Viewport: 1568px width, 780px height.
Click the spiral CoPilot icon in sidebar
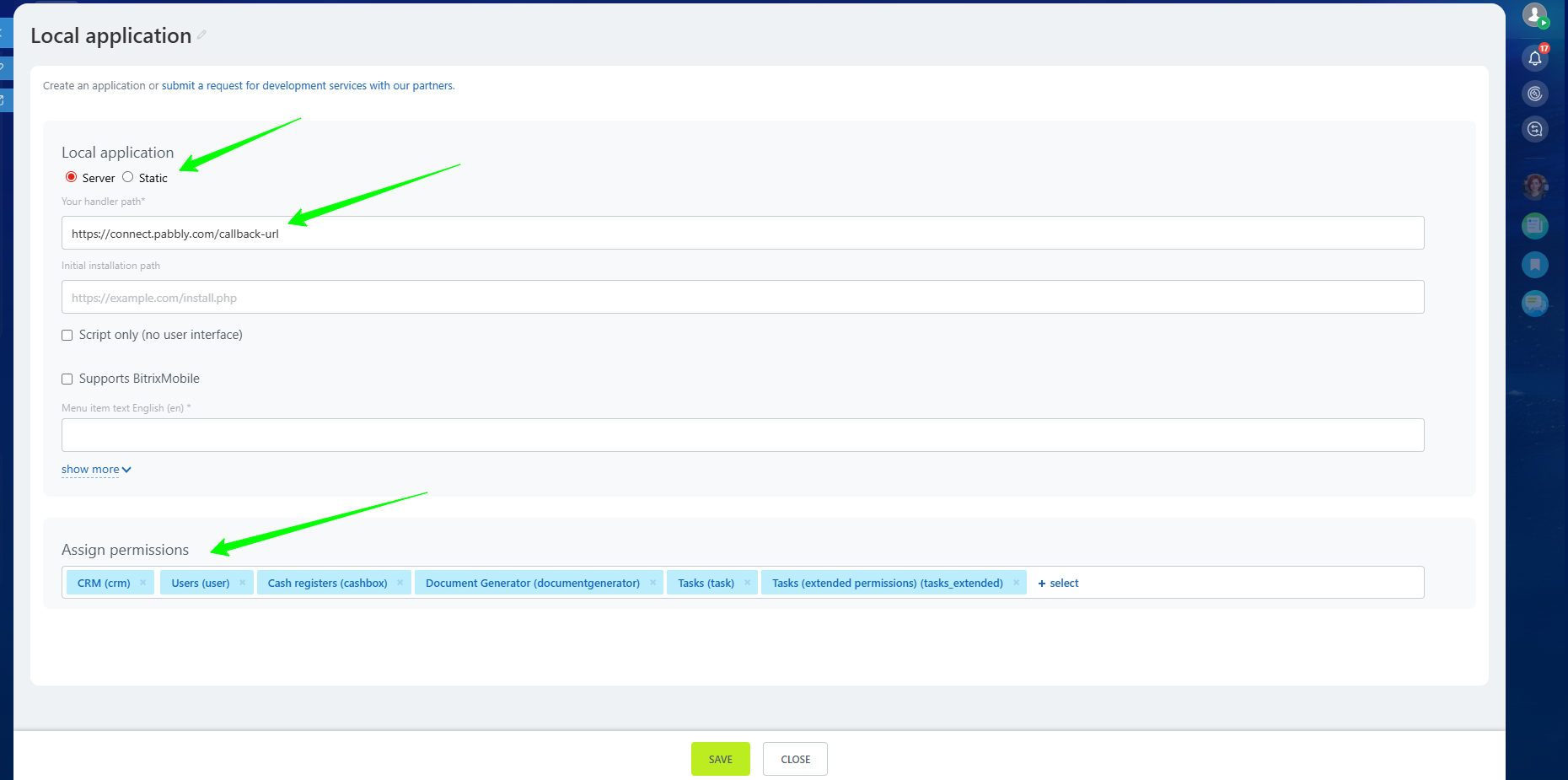1534,94
